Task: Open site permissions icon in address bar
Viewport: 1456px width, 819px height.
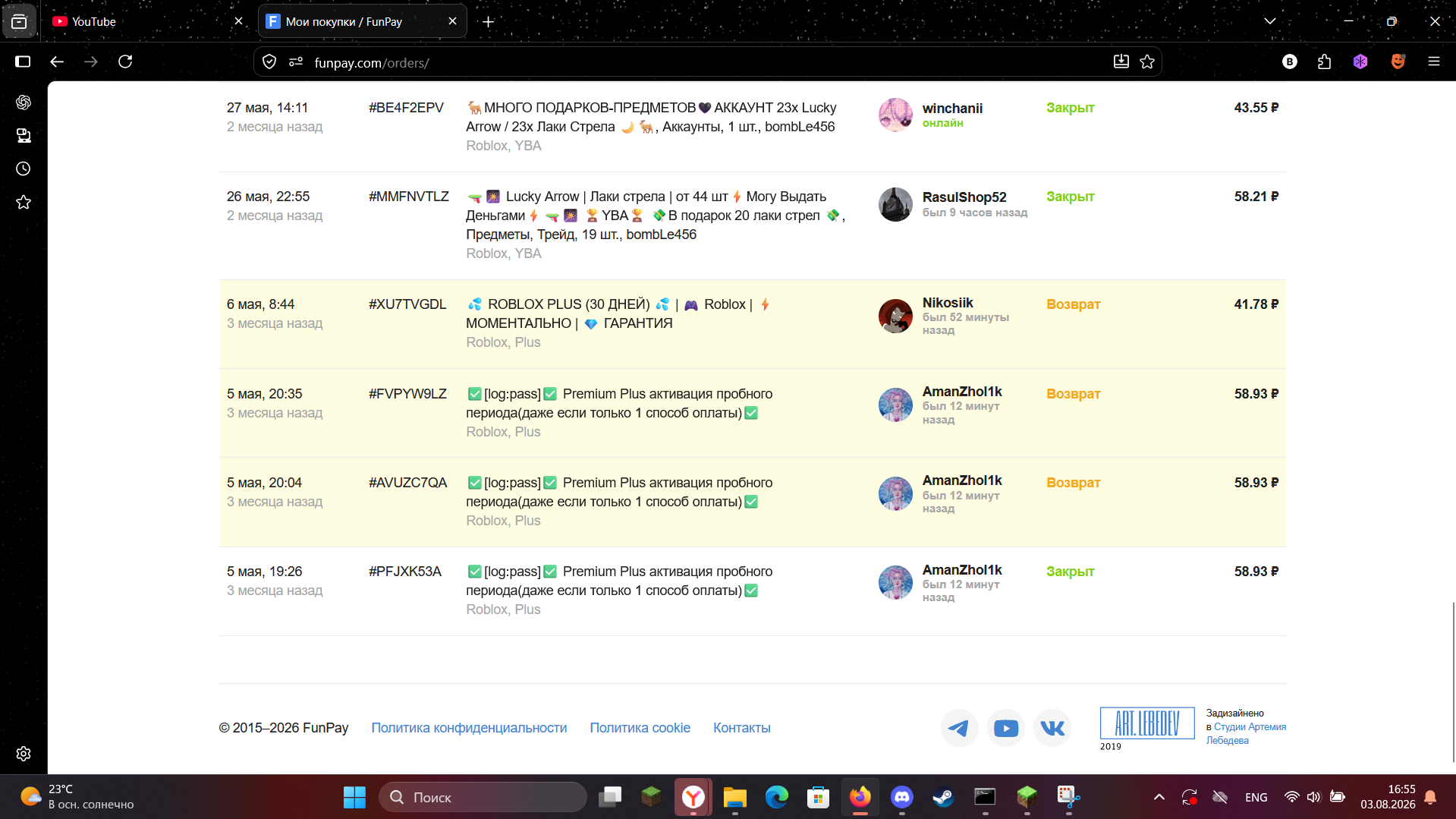Action: coord(296,62)
